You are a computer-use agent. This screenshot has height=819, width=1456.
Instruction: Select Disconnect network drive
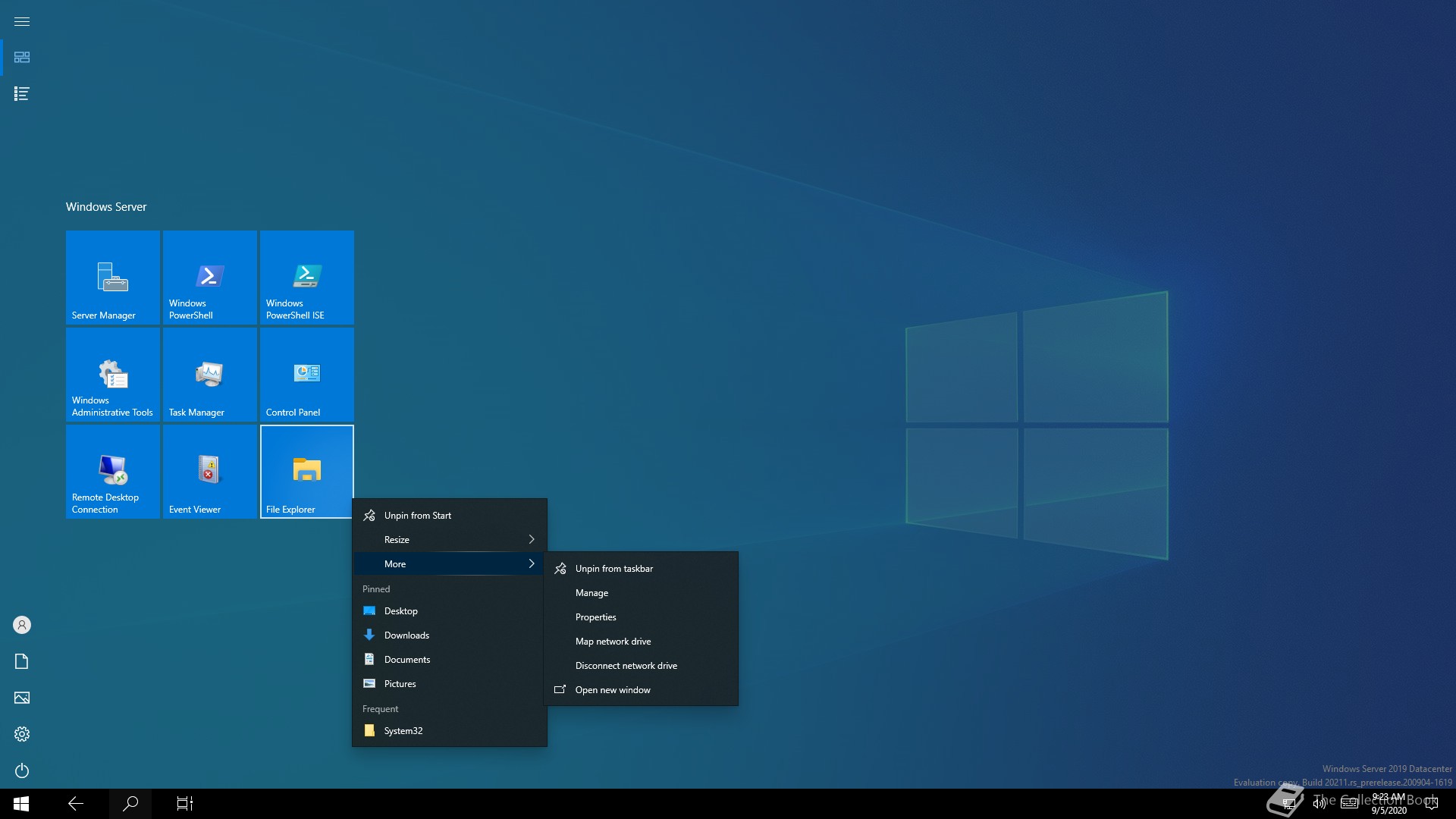click(641, 666)
